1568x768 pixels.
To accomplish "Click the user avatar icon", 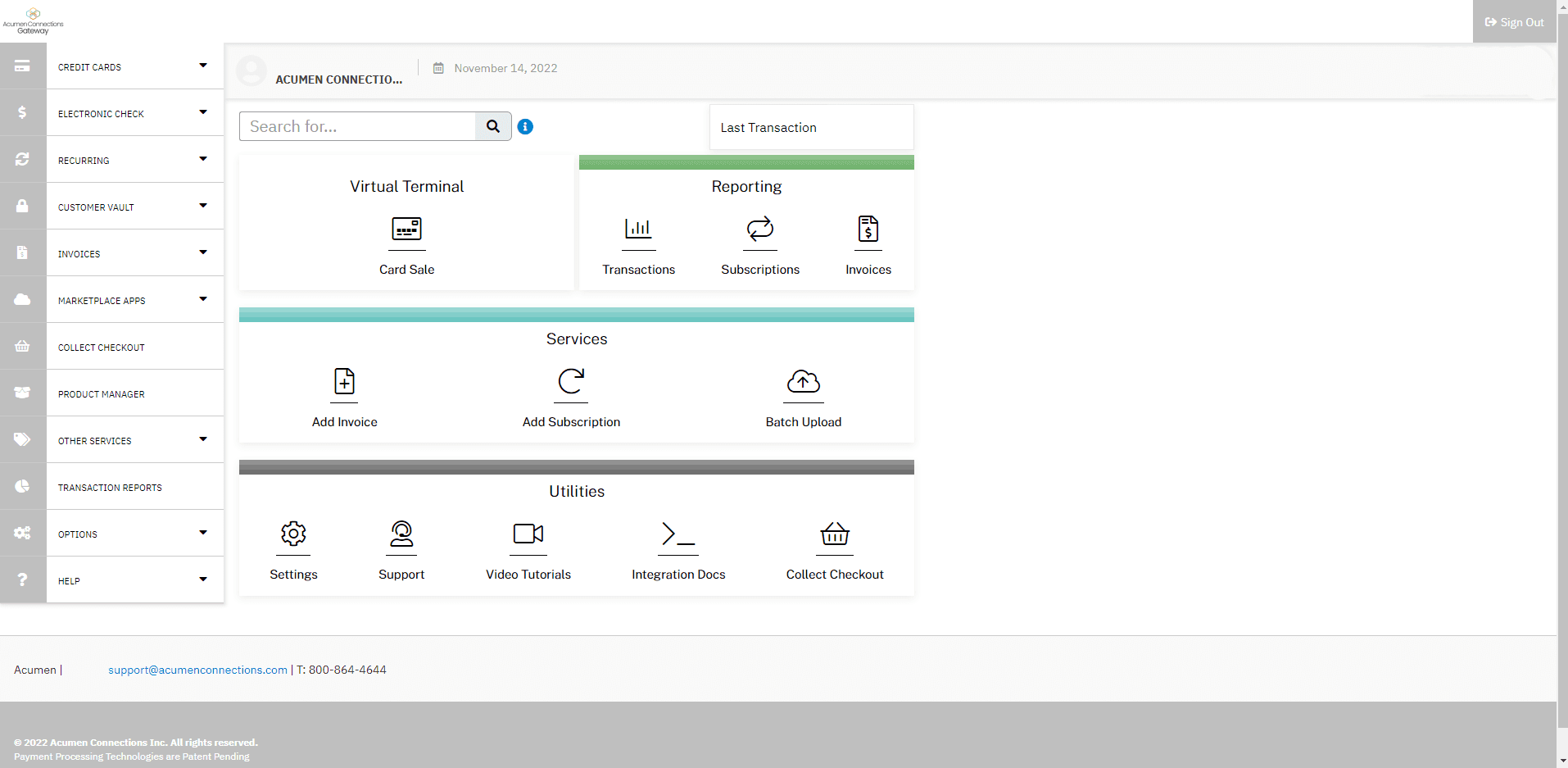I will click(252, 70).
